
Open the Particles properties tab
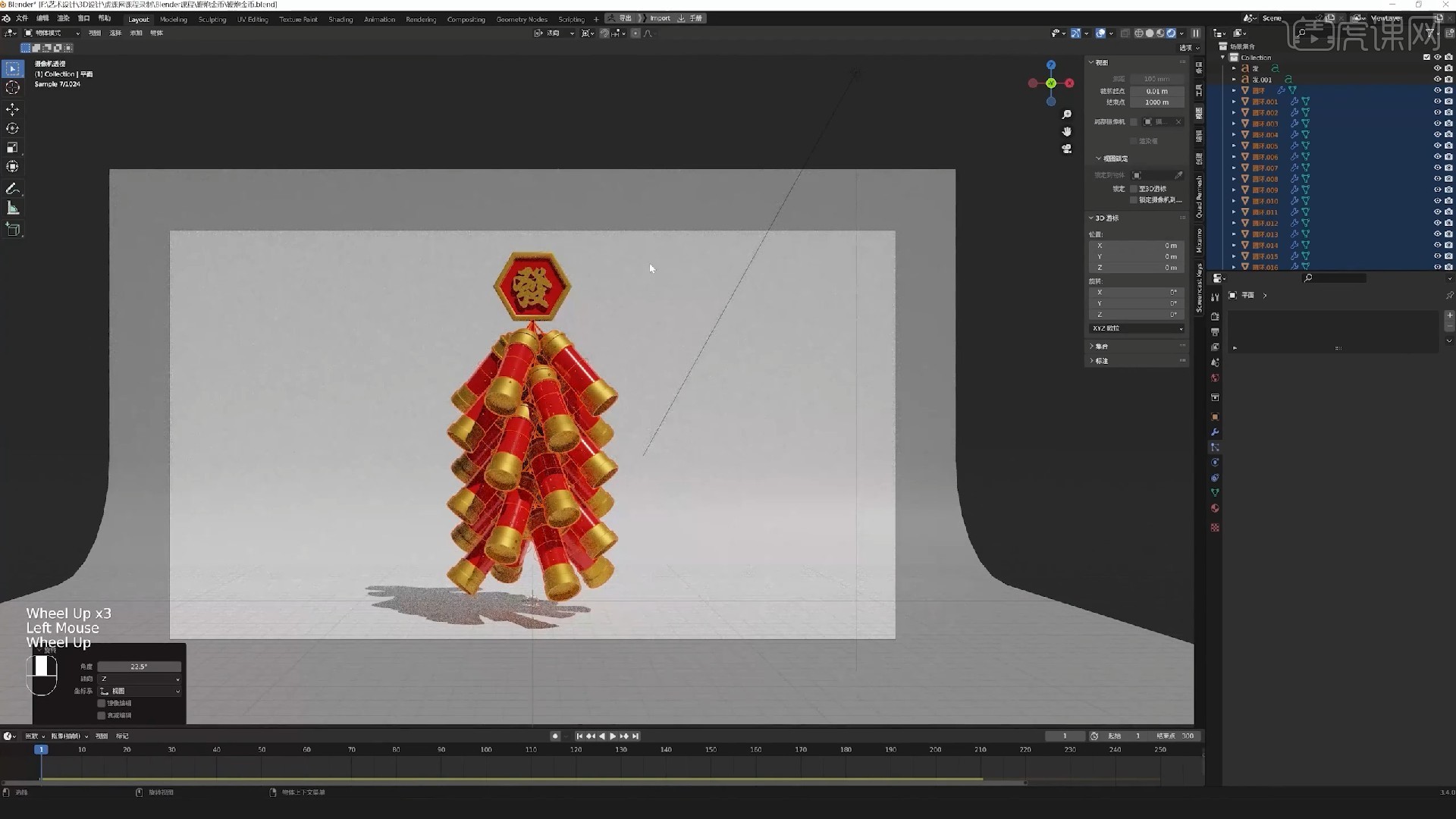[x=1215, y=447]
